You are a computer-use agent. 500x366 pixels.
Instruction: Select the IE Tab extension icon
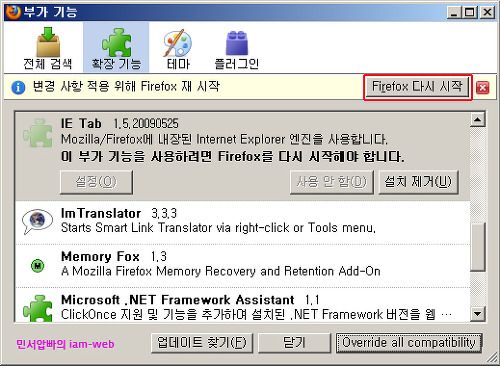coord(38,133)
